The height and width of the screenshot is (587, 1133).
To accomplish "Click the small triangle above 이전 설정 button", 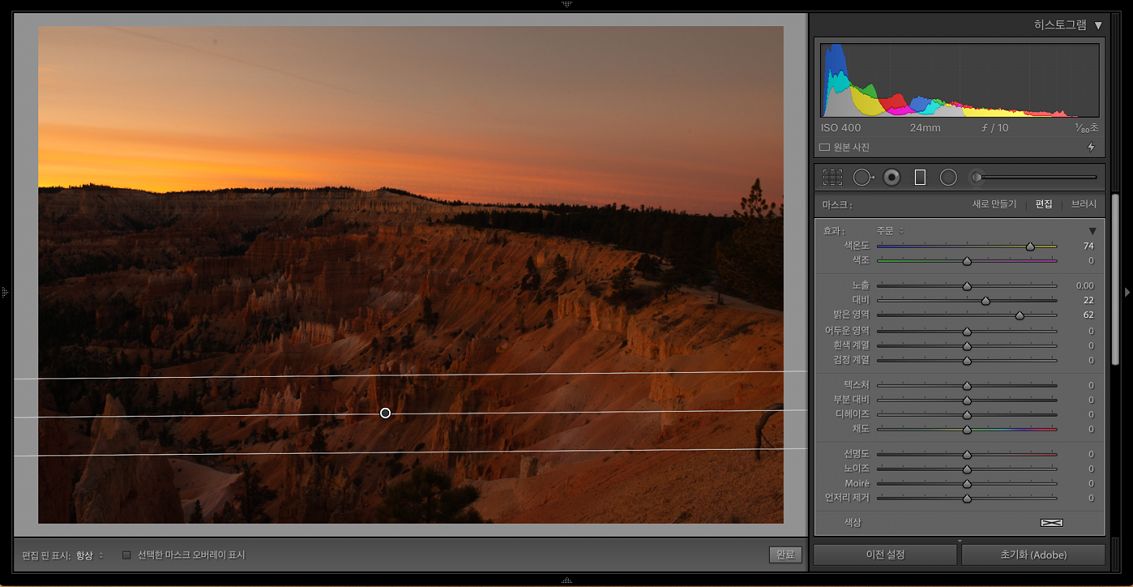I will click(960, 540).
